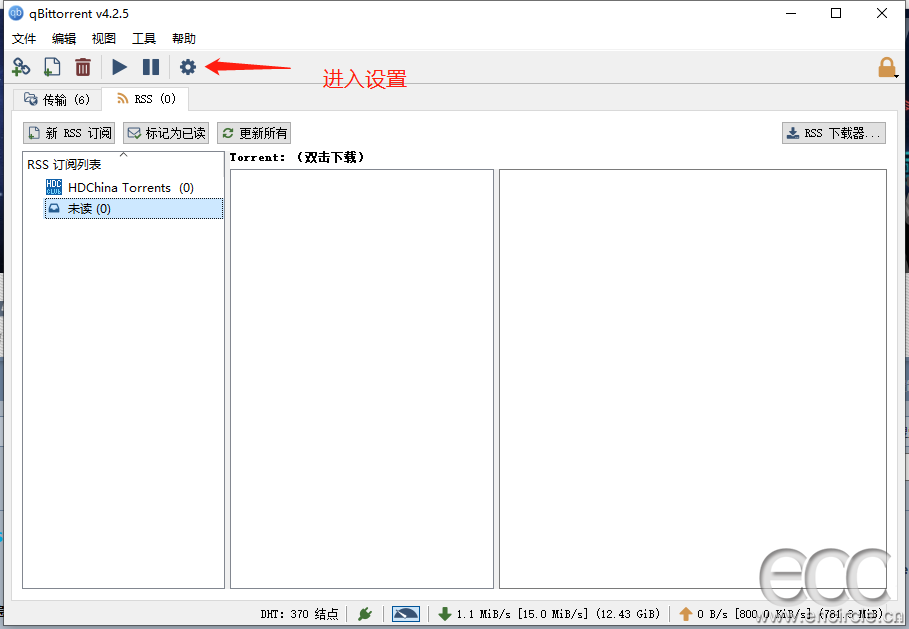Click the pause icon in toolbar

pos(151,67)
